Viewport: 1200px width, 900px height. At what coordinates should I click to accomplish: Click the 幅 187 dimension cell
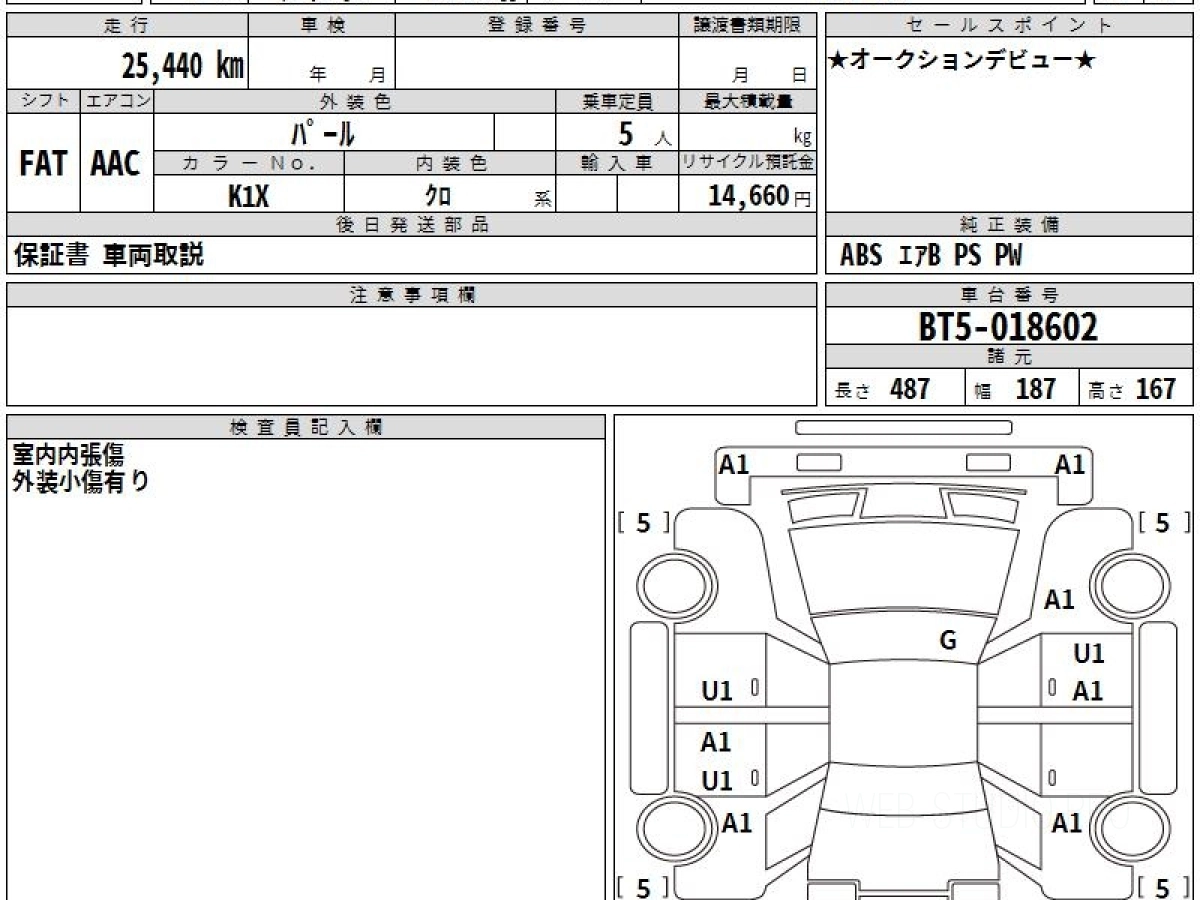click(x=1021, y=388)
